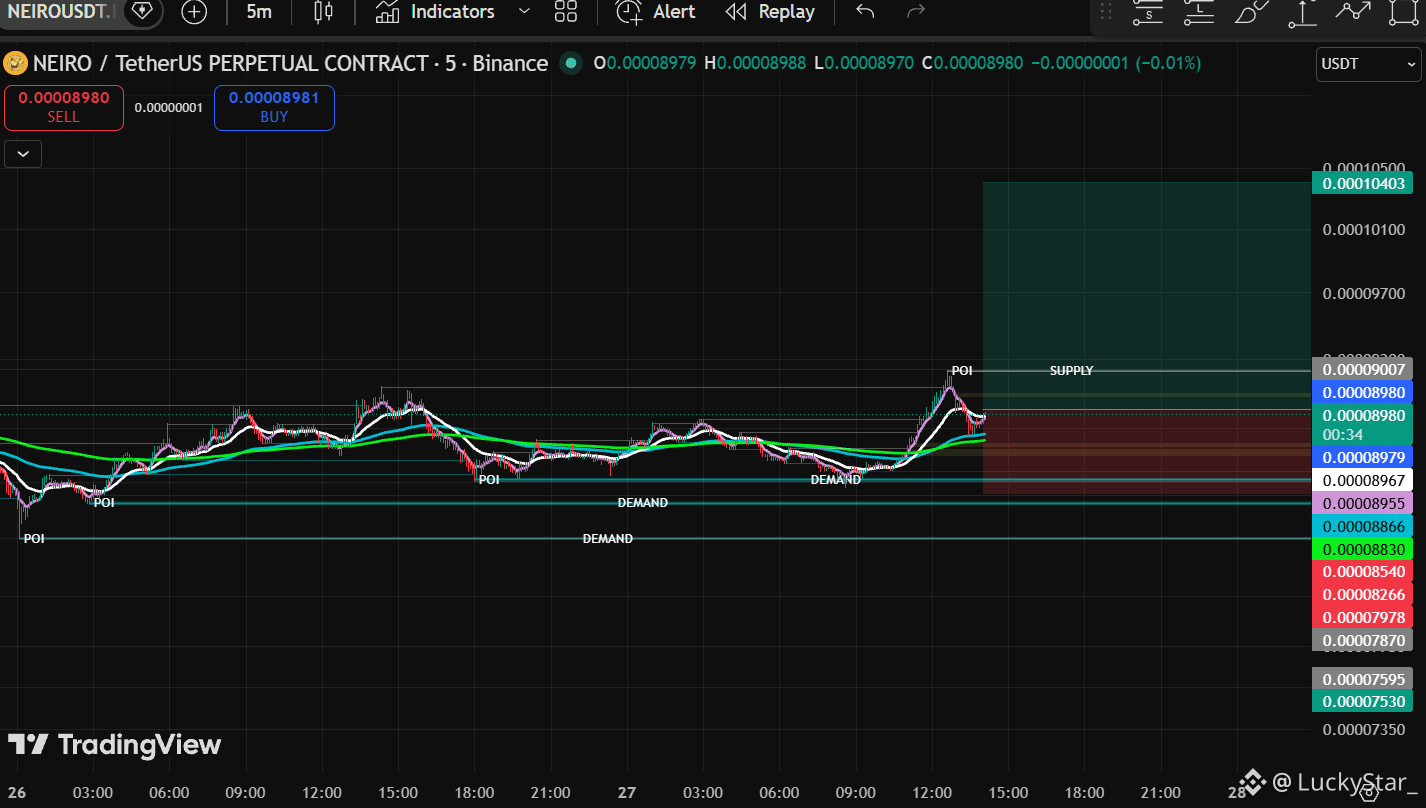
Task: Click the teal 0.00010403 target price label
Action: point(1363,183)
